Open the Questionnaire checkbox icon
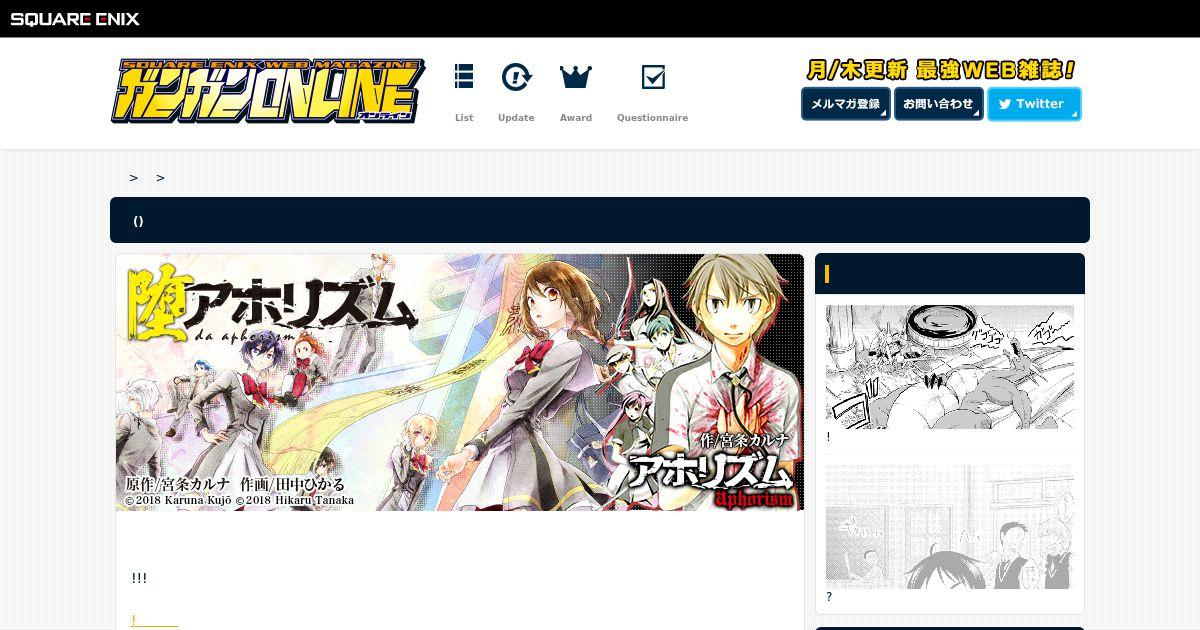The width and height of the screenshot is (1200, 630). click(653, 77)
